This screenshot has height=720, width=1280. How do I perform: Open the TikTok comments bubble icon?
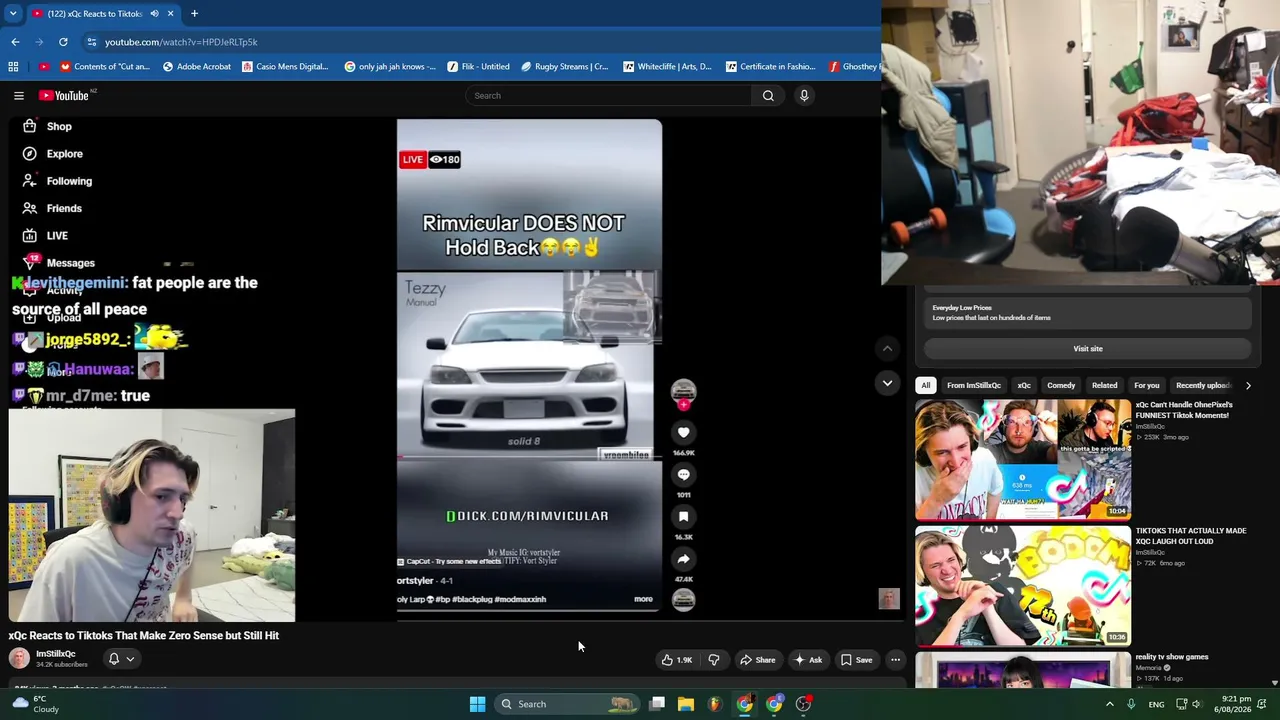pos(684,475)
